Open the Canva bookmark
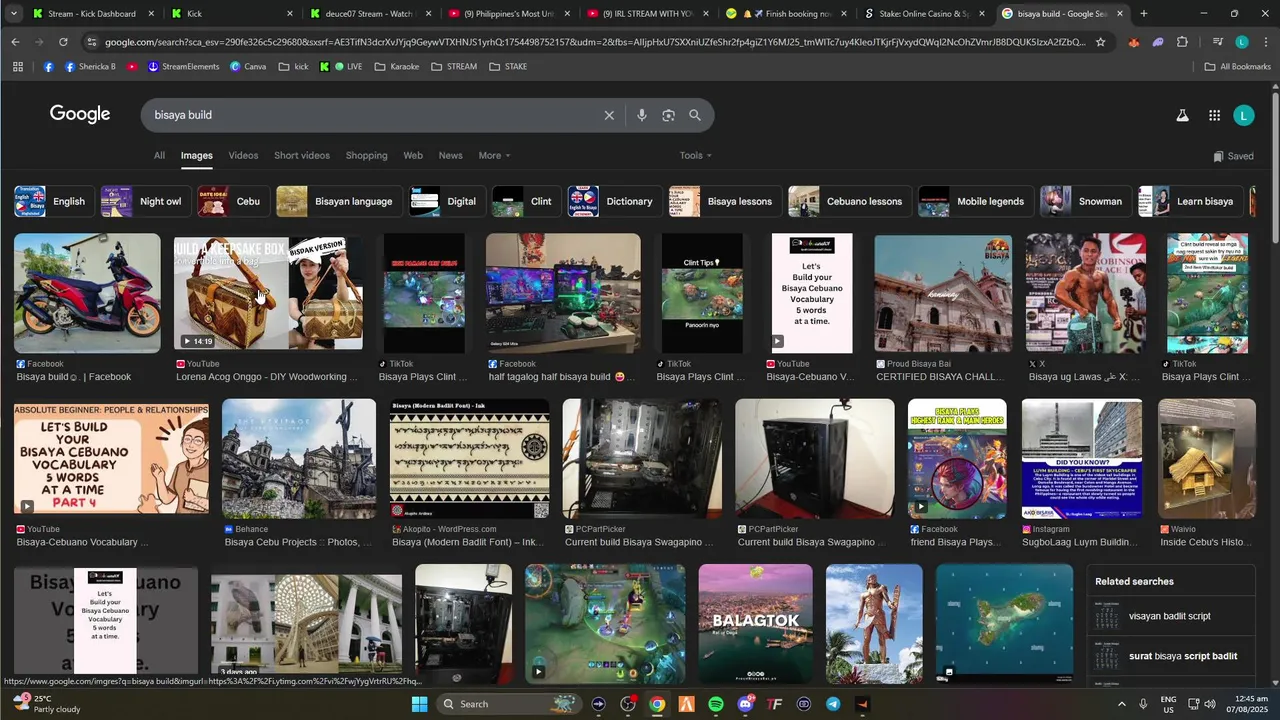Image resolution: width=1280 pixels, height=720 pixels. point(248,67)
